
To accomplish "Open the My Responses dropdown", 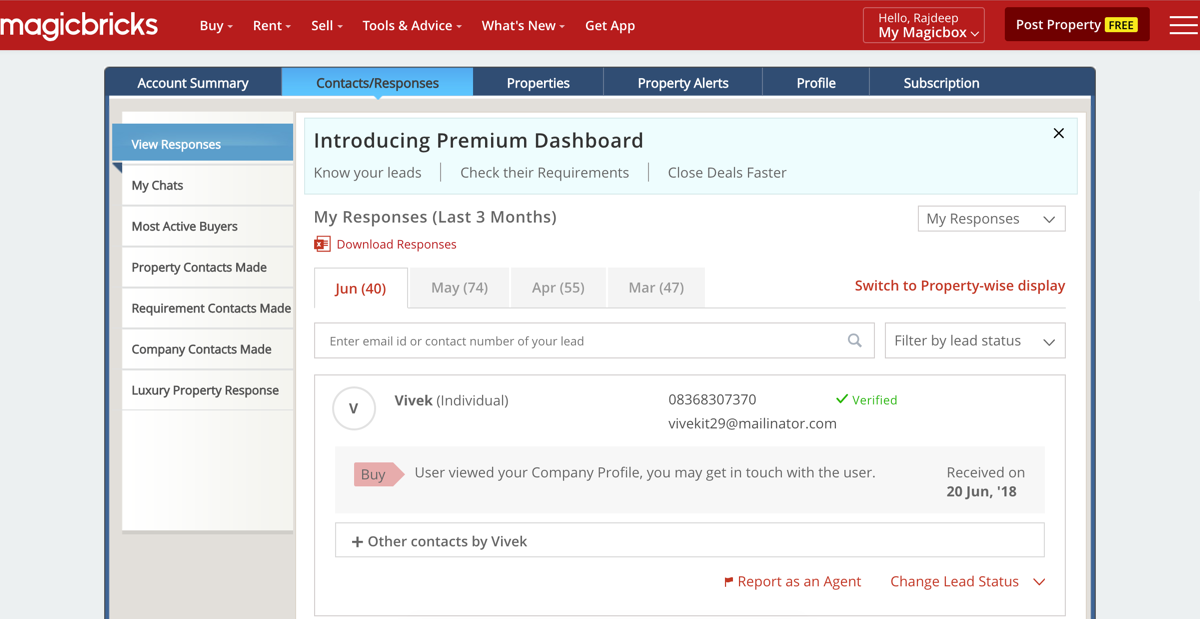I will (991, 219).
